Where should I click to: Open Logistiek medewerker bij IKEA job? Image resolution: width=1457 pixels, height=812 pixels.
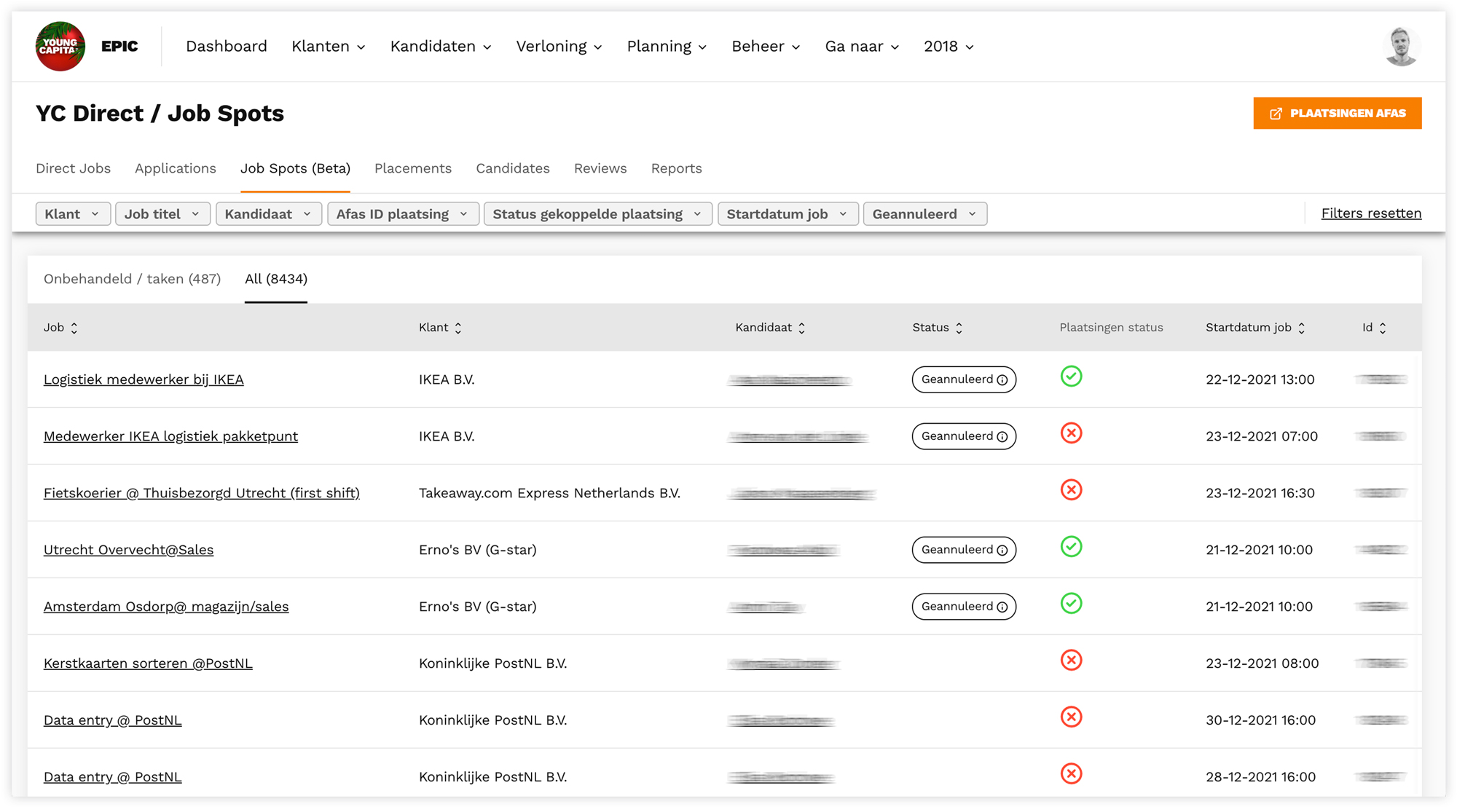point(144,380)
